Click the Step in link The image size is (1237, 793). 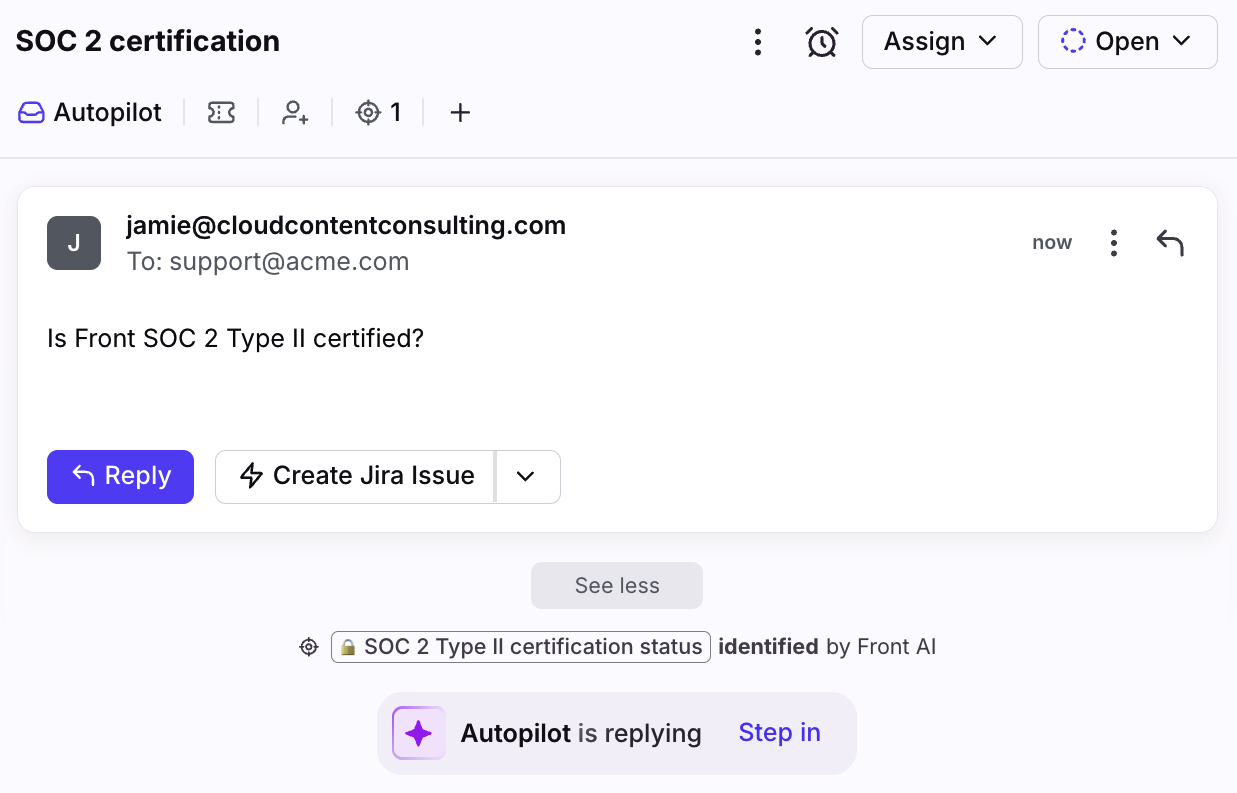point(779,733)
